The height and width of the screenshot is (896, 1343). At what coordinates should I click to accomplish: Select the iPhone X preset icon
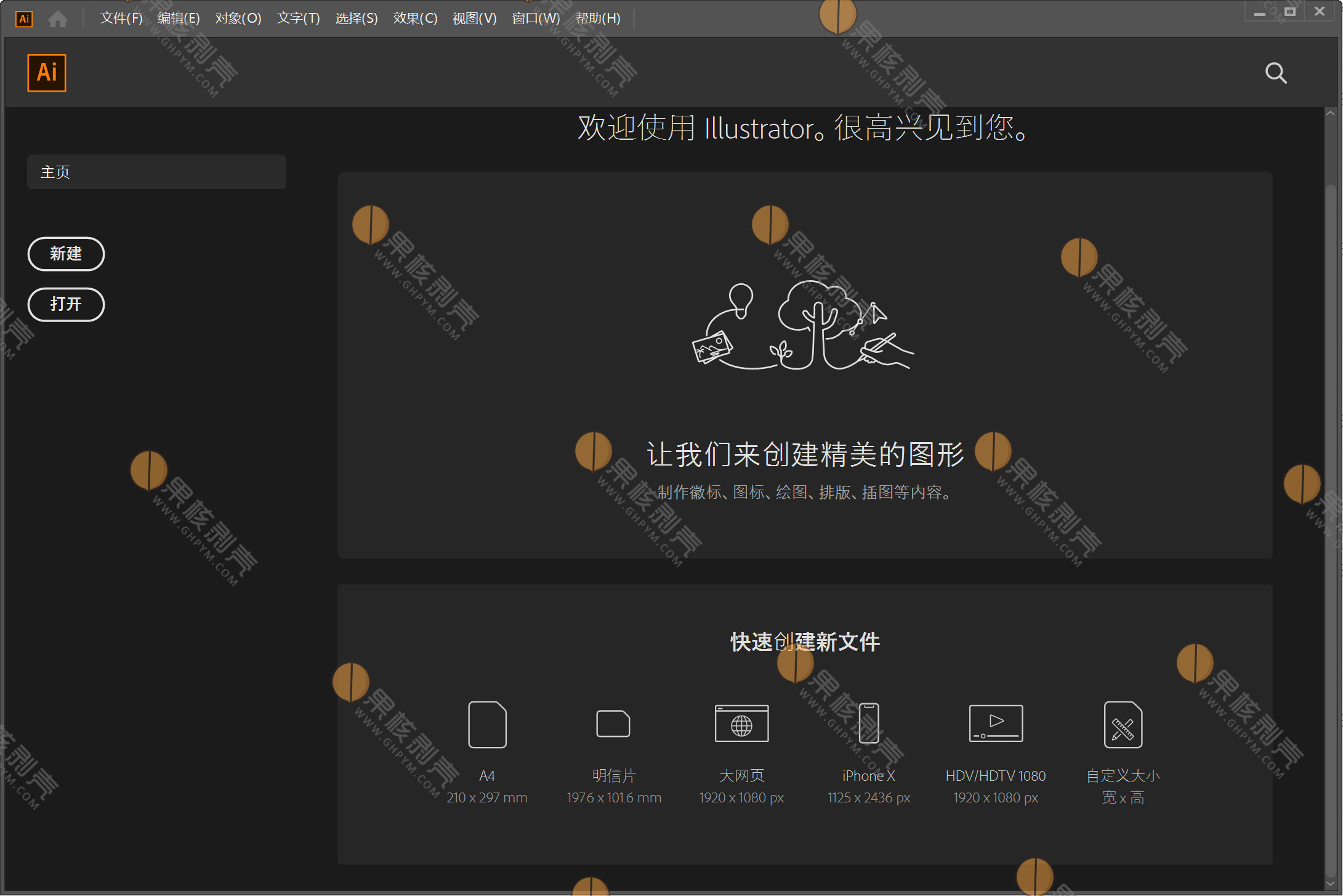[x=869, y=724]
